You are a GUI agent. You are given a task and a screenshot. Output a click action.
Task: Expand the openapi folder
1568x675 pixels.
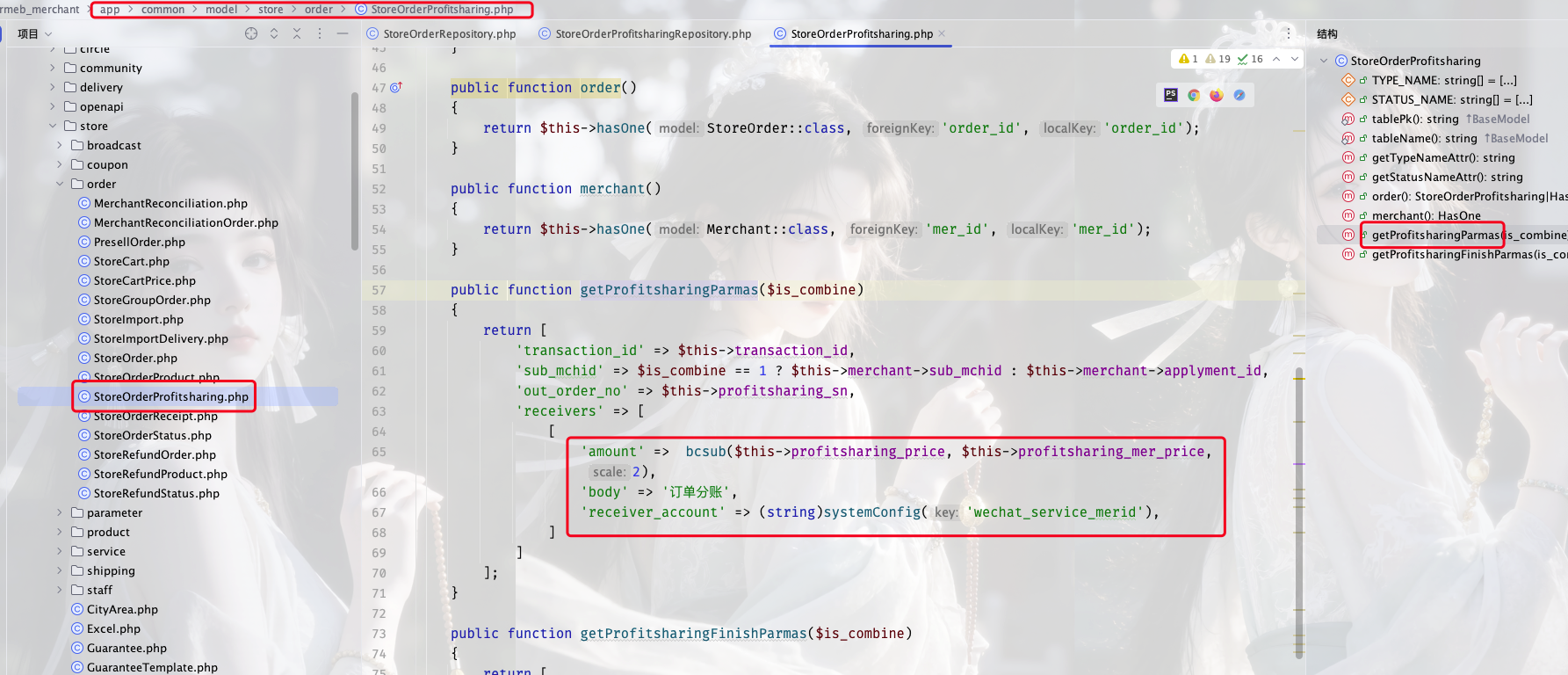click(x=53, y=106)
